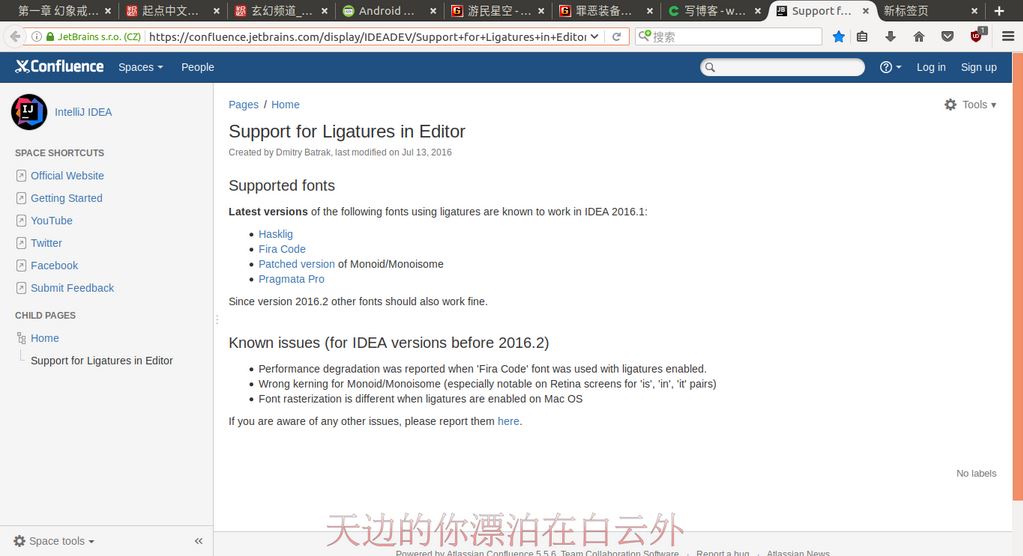The width and height of the screenshot is (1023, 556).
Task: Click the page vertical scrollbar
Action: coord(1017,277)
